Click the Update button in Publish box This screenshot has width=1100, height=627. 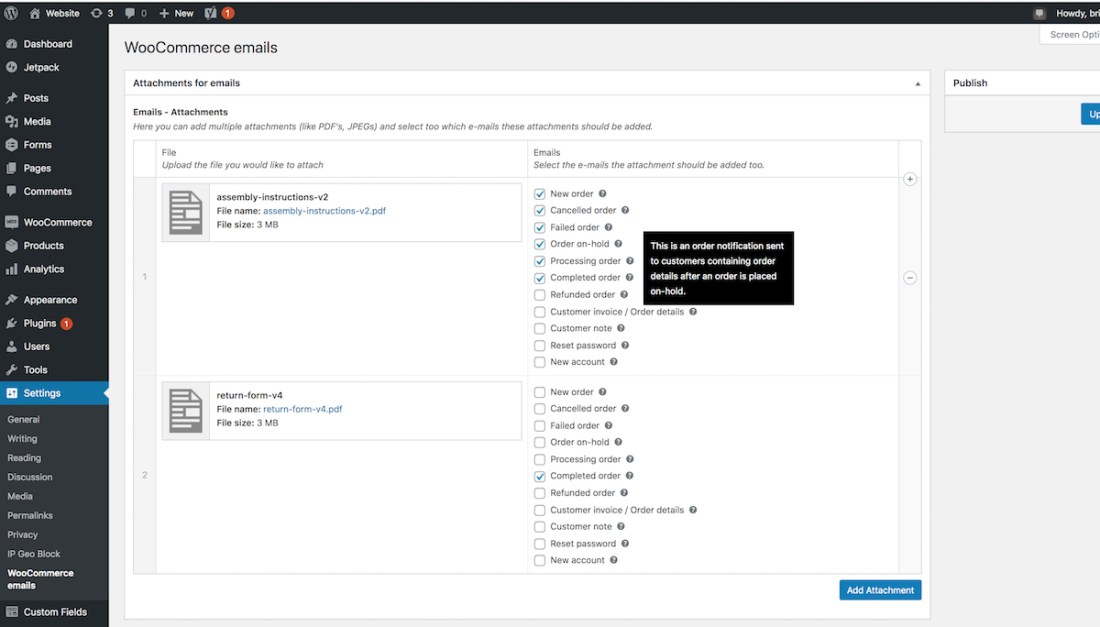coord(1092,113)
